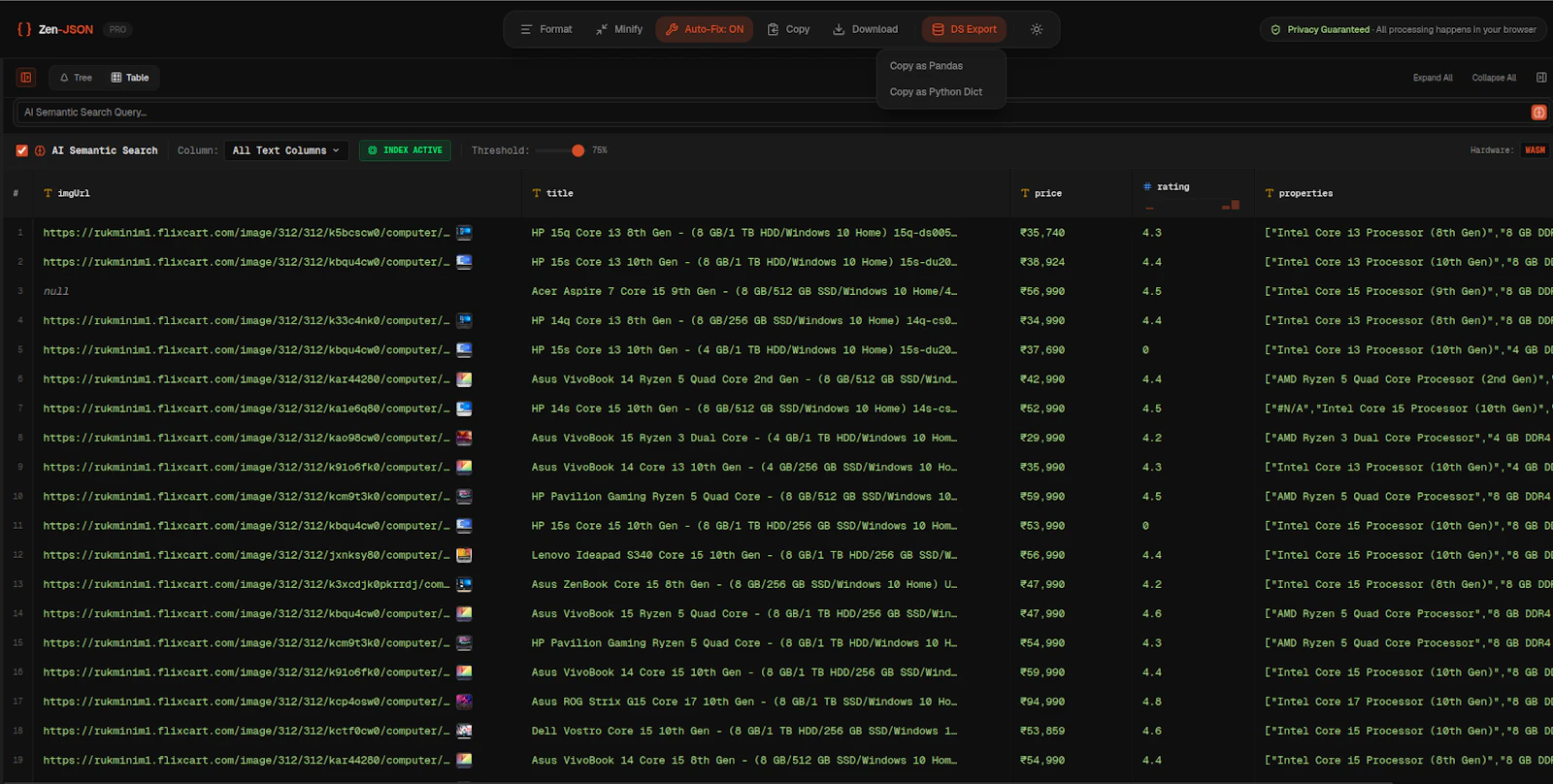The image size is (1553, 784).
Task: Click the Zen-JSON braces logo
Action: (x=24, y=29)
